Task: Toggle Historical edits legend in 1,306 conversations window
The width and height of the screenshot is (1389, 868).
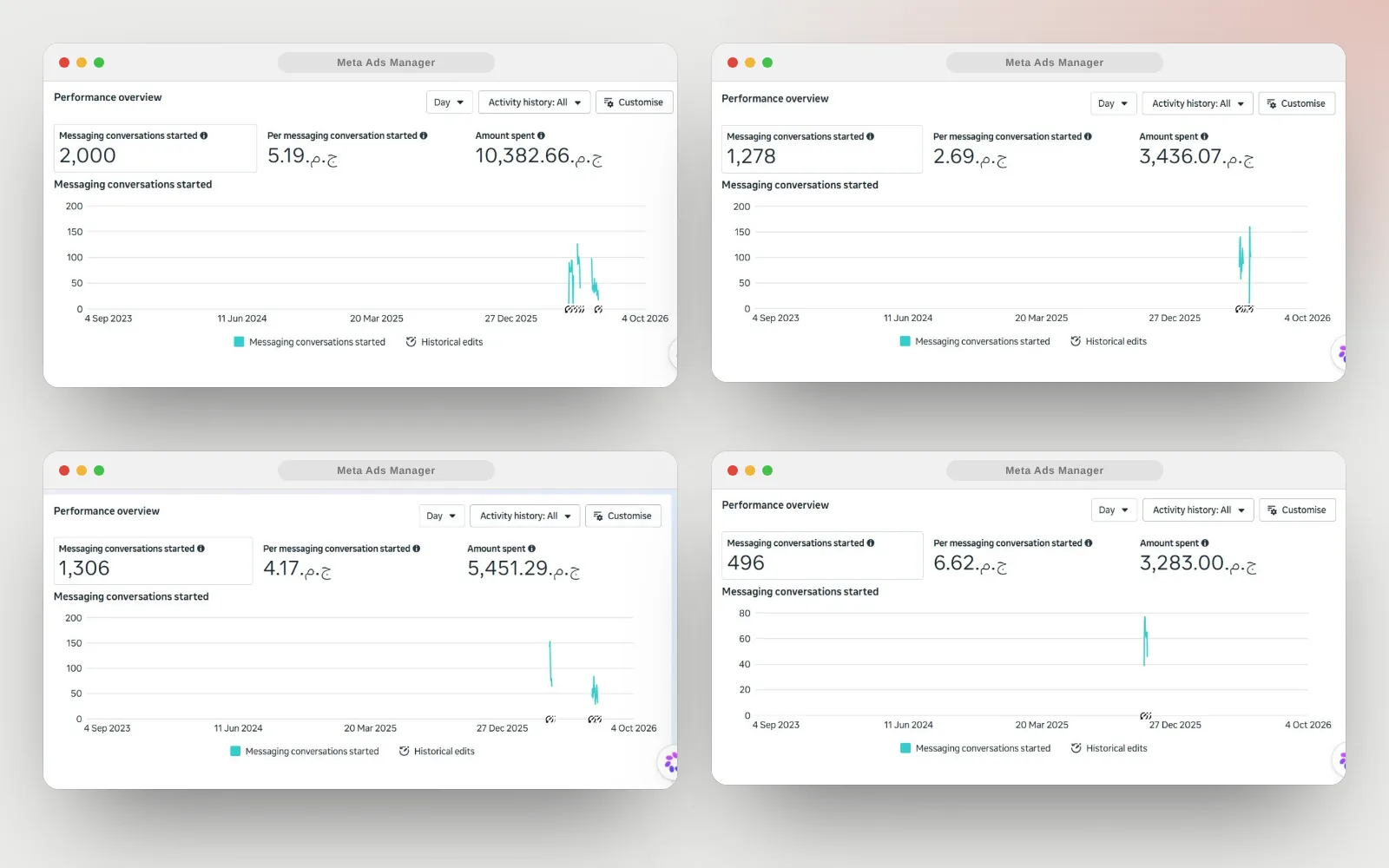Action: pyautogui.click(x=437, y=751)
